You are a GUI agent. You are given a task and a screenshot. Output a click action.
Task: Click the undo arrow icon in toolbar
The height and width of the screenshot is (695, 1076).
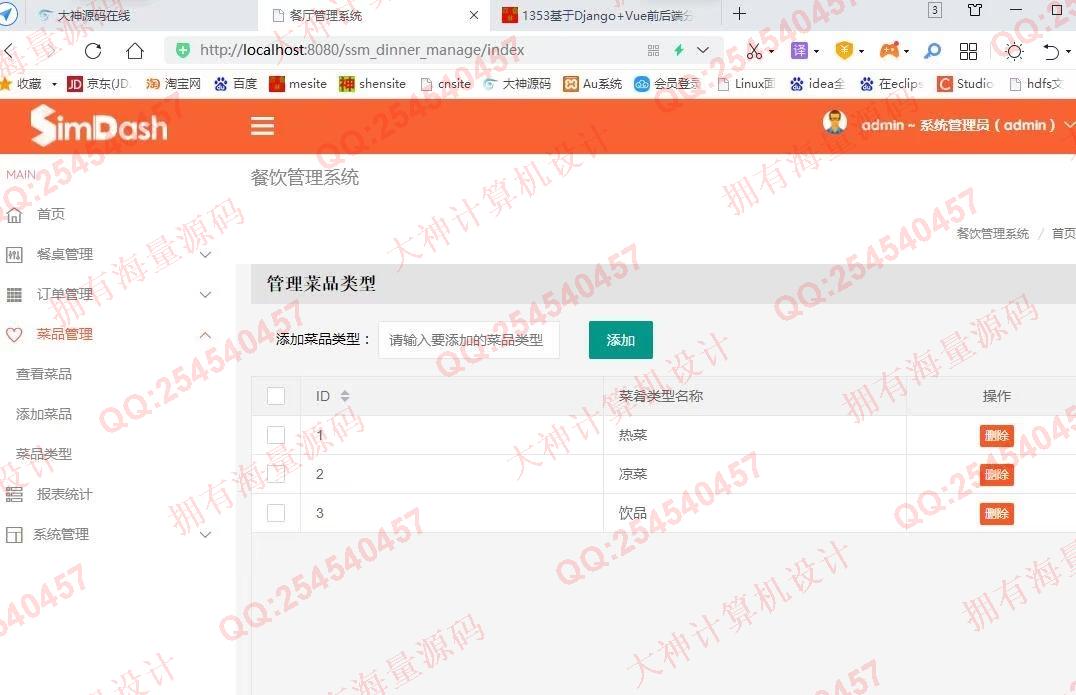click(1051, 51)
